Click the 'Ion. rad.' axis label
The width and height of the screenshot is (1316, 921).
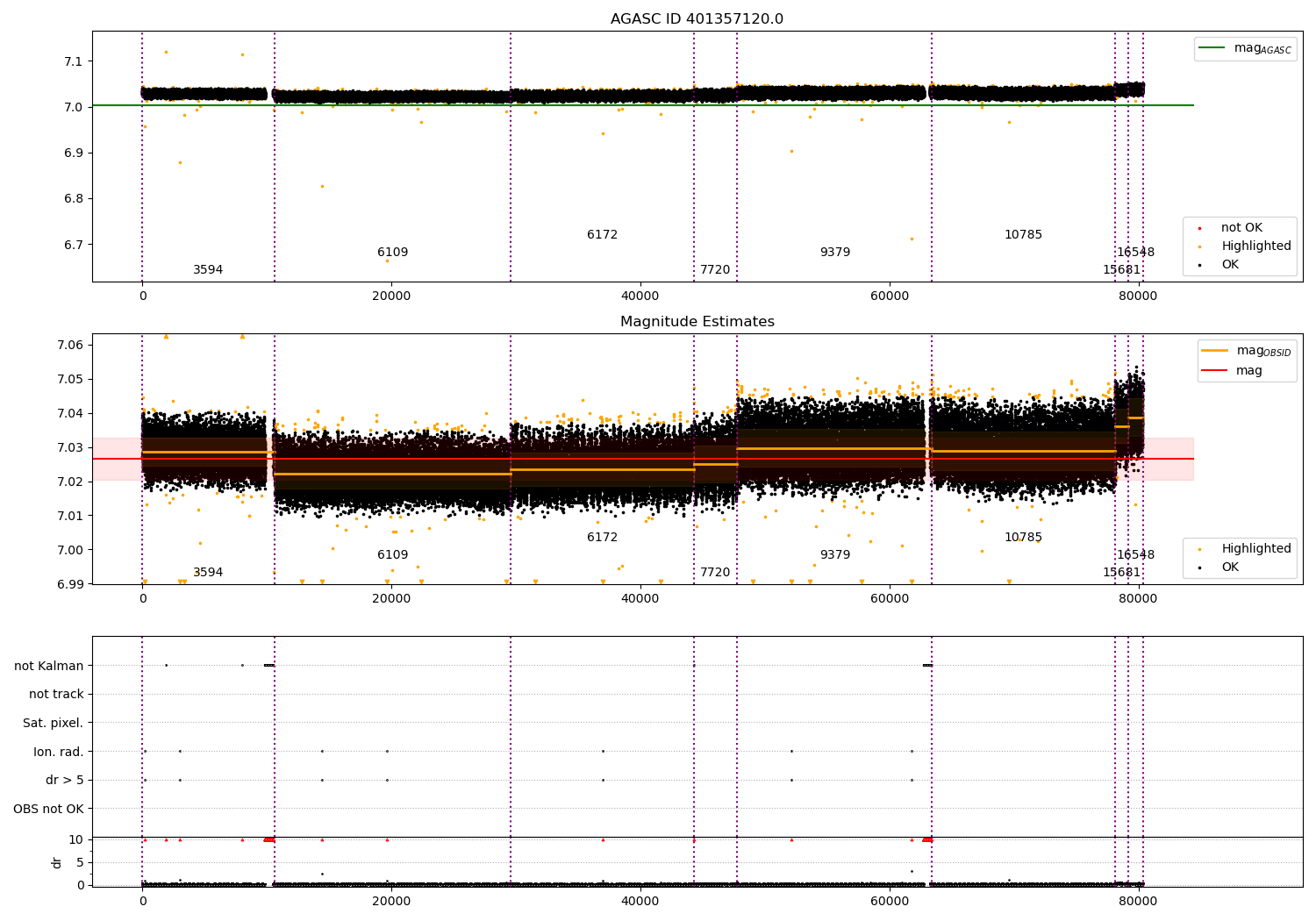pos(58,753)
